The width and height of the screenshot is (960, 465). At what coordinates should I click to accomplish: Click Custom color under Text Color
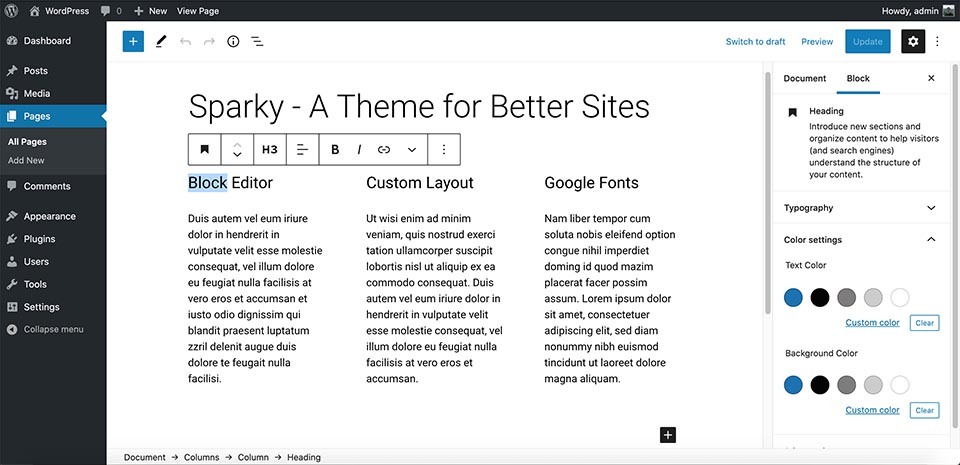[x=872, y=322]
